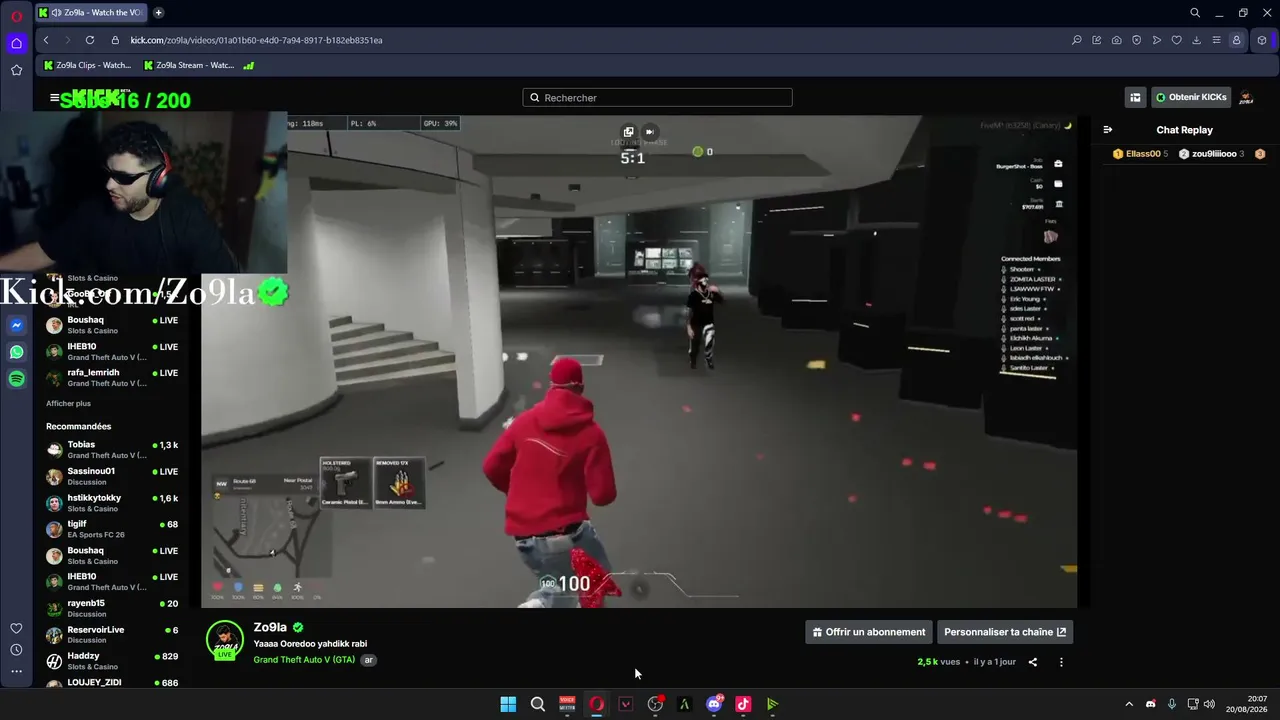Open sidebar history clock icon

pos(16,650)
